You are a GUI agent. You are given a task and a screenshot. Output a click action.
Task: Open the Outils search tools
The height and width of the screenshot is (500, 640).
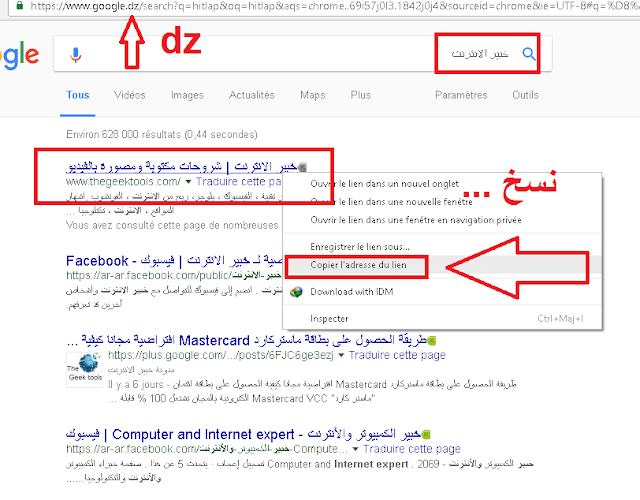click(x=525, y=95)
